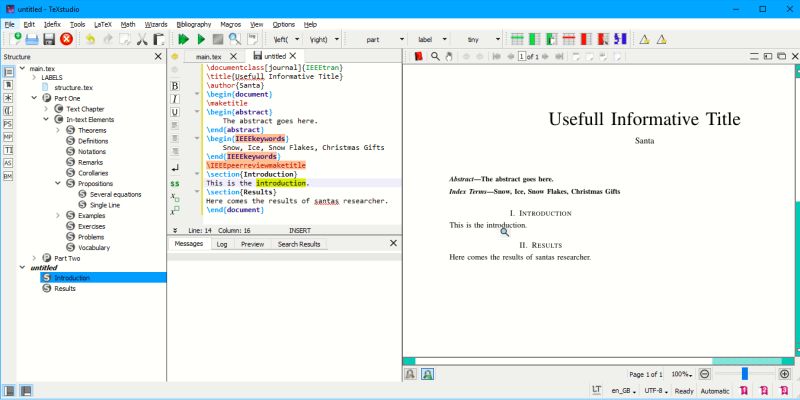
Task: Click the blue align columns table icon
Action: [620, 39]
